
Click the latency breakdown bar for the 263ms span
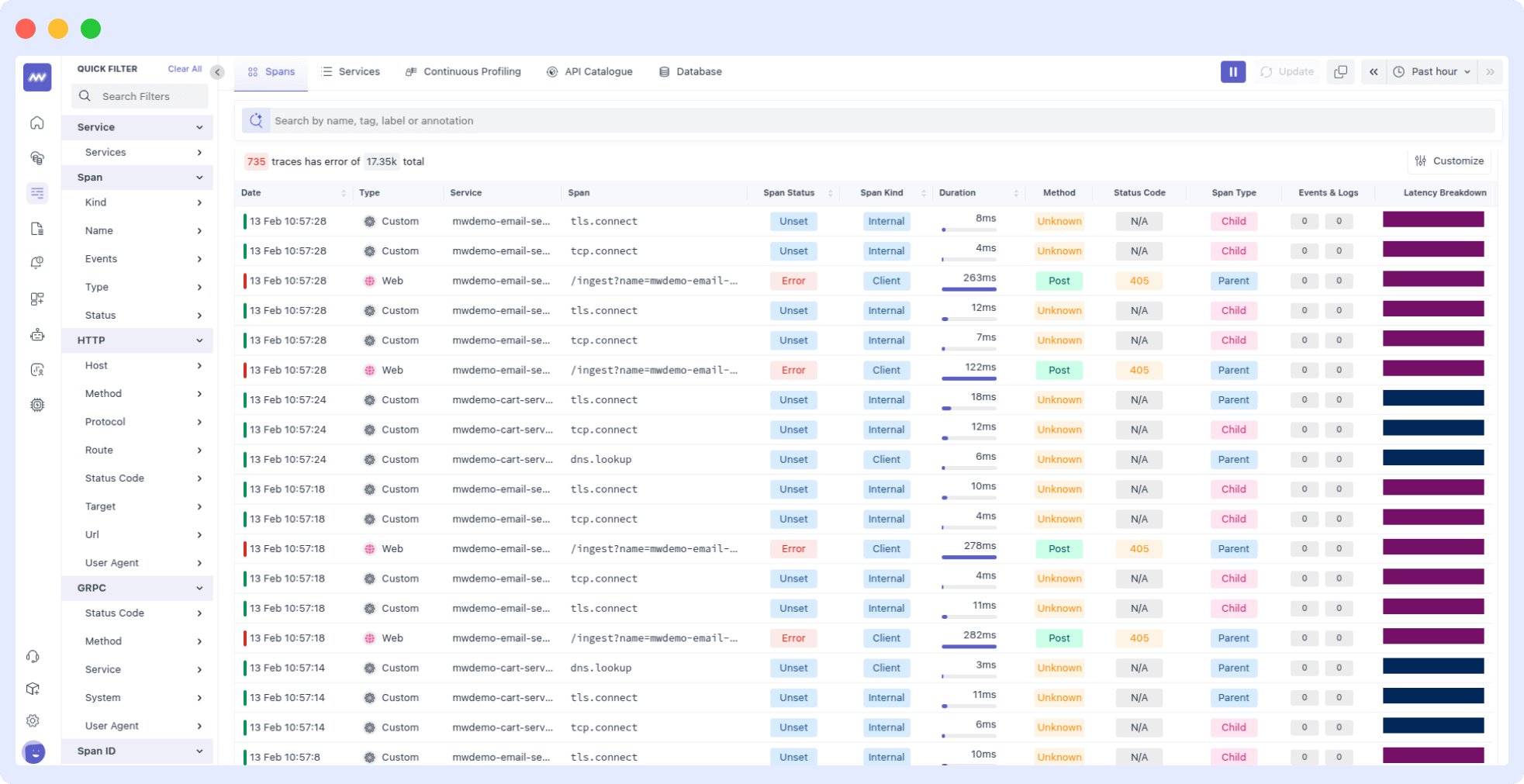[x=1433, y=279]
